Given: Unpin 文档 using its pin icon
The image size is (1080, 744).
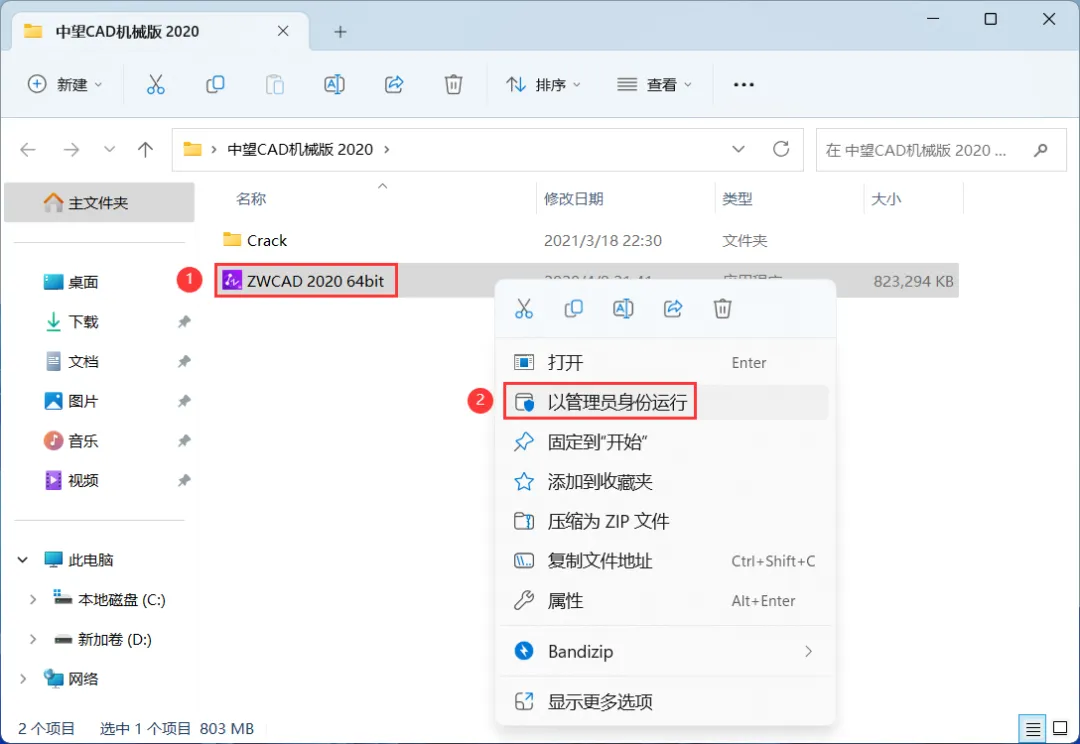Looking at the screenshot, I should (184, 362).
